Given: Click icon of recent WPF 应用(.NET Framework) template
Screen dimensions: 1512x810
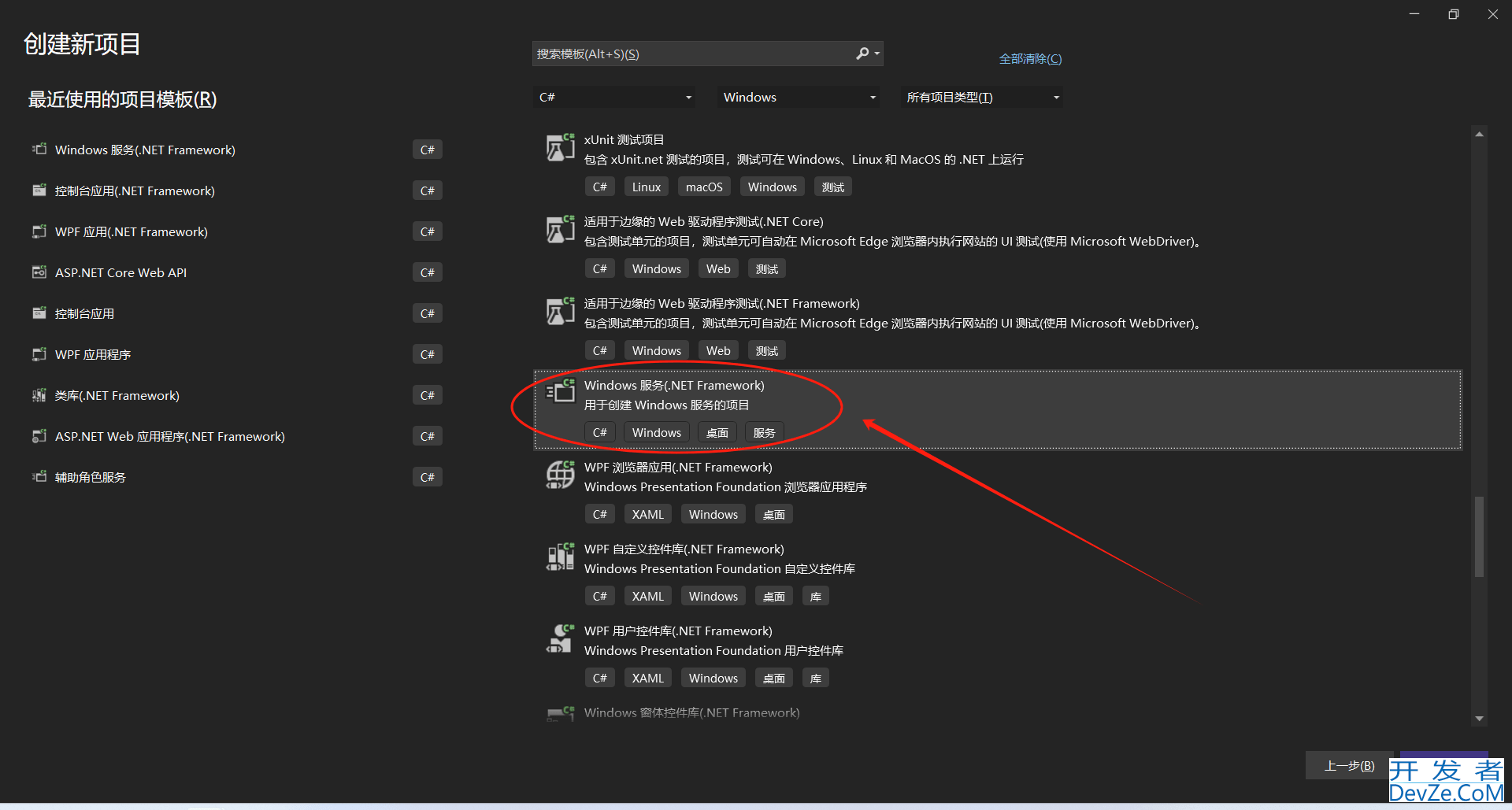Looking at the screenshot, I should (39, 231).
